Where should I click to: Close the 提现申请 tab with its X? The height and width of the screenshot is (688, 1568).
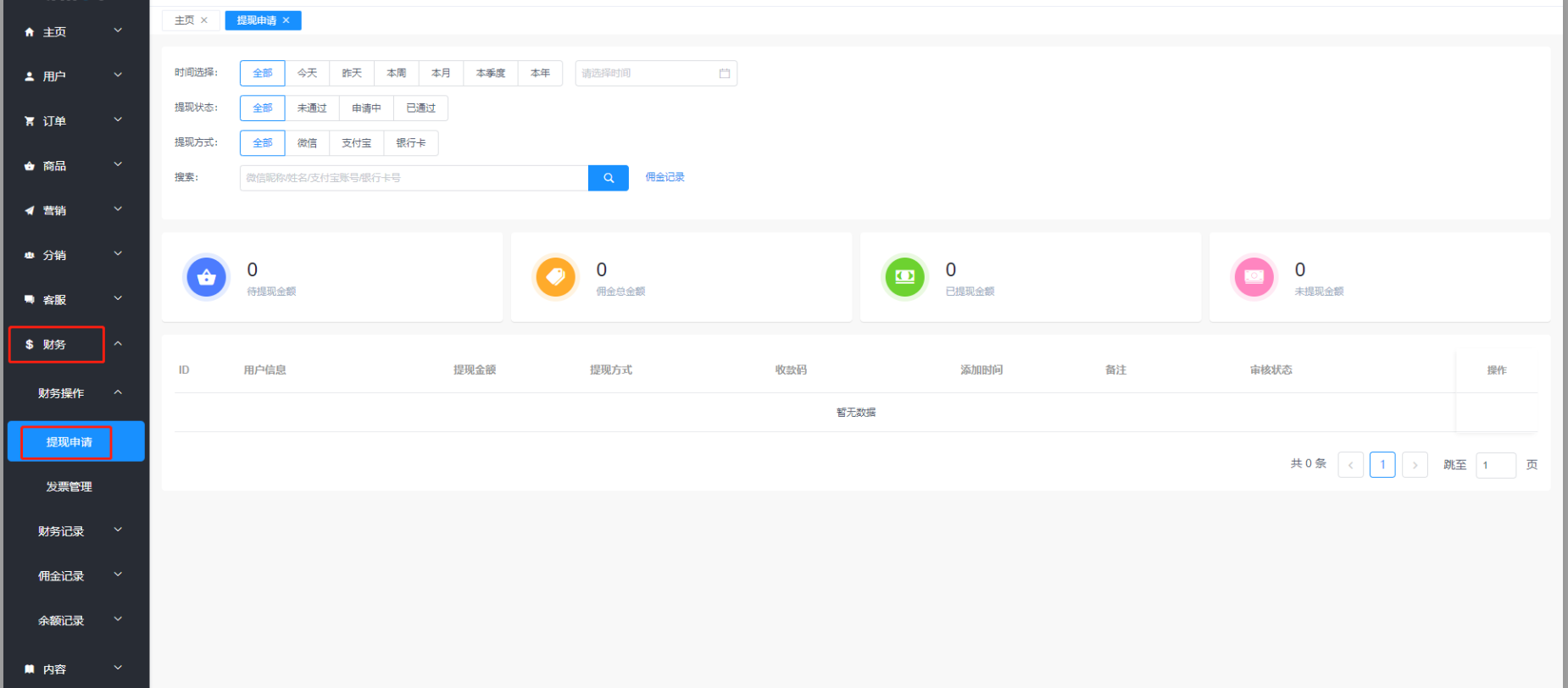[x=286, y=20]
